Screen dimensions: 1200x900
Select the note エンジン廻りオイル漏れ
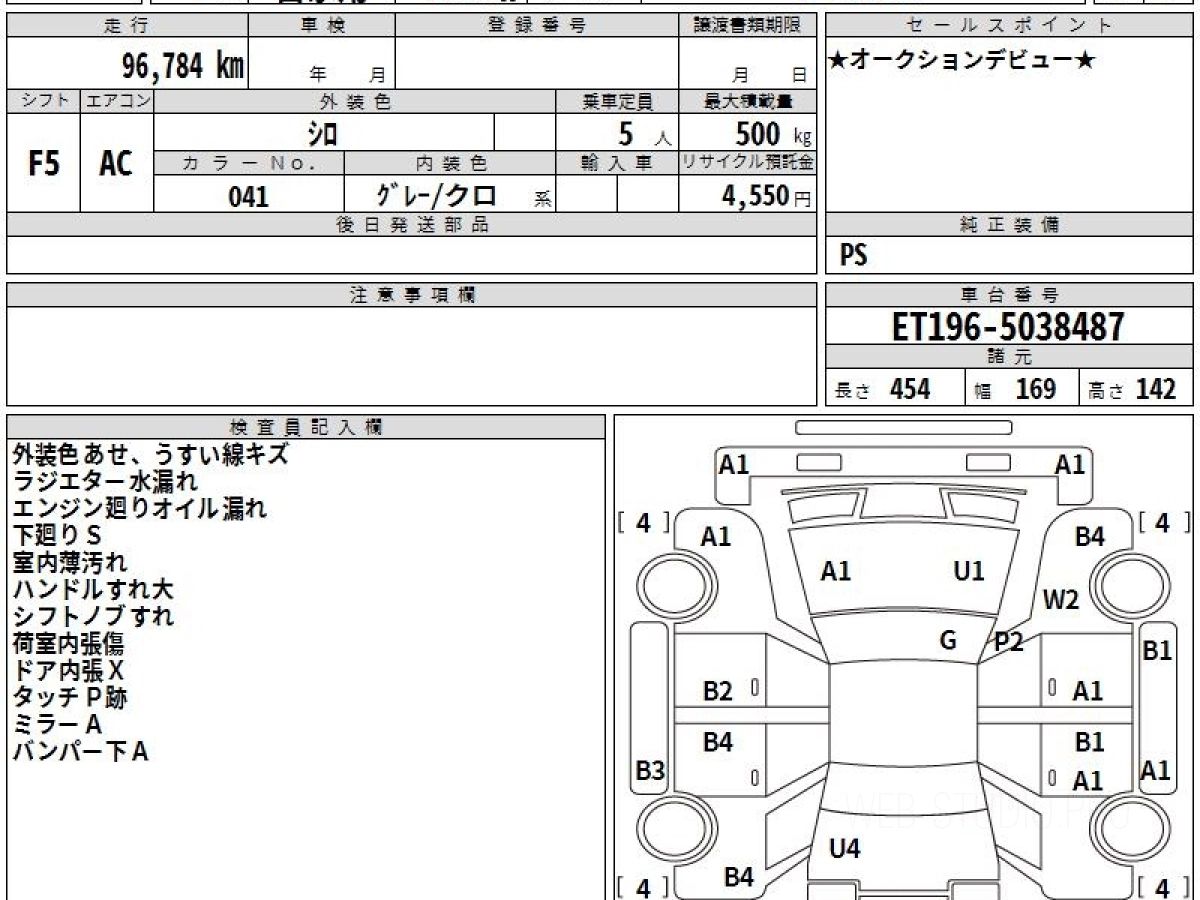pyautogui.click(x=139, y=508)
